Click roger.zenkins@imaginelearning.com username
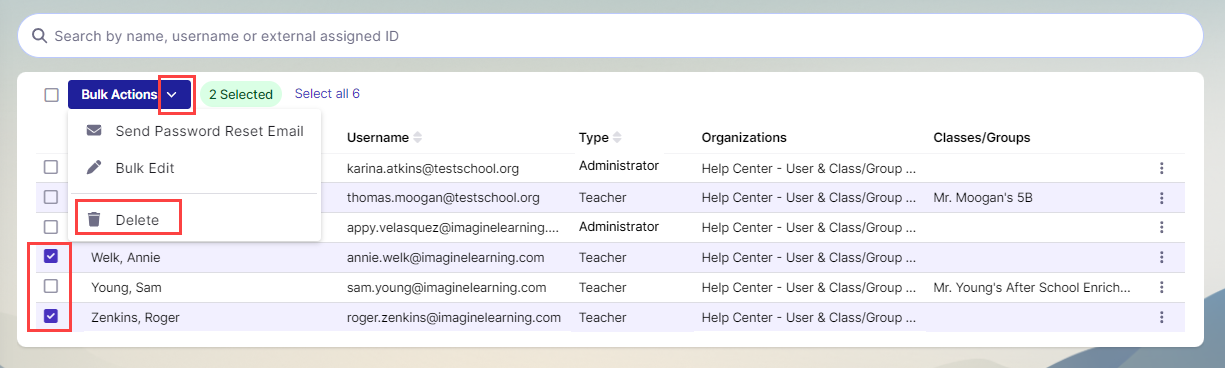 [x=454, y=317]
